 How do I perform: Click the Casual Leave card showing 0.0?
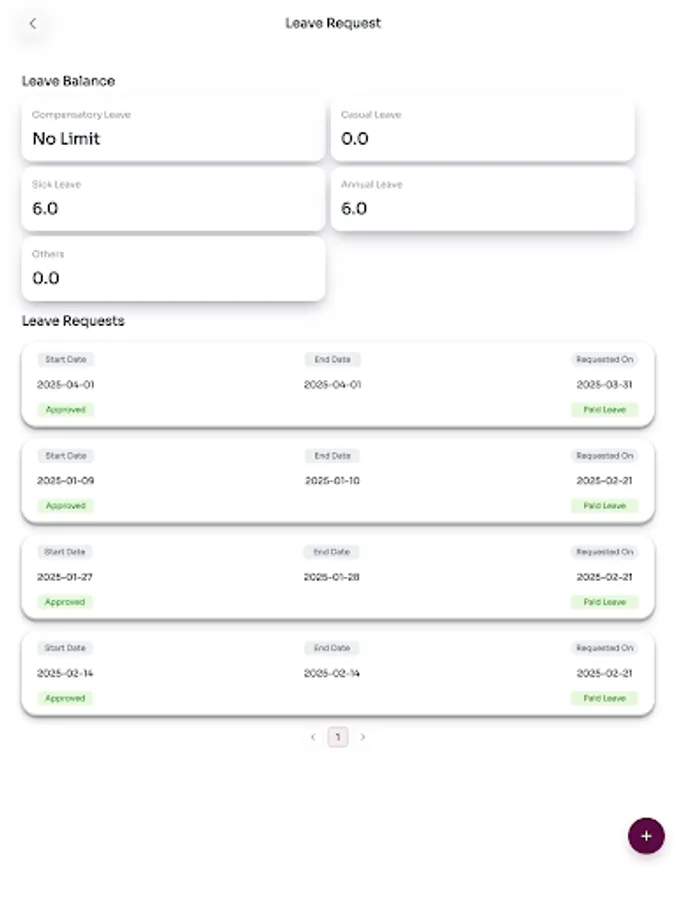482,129
